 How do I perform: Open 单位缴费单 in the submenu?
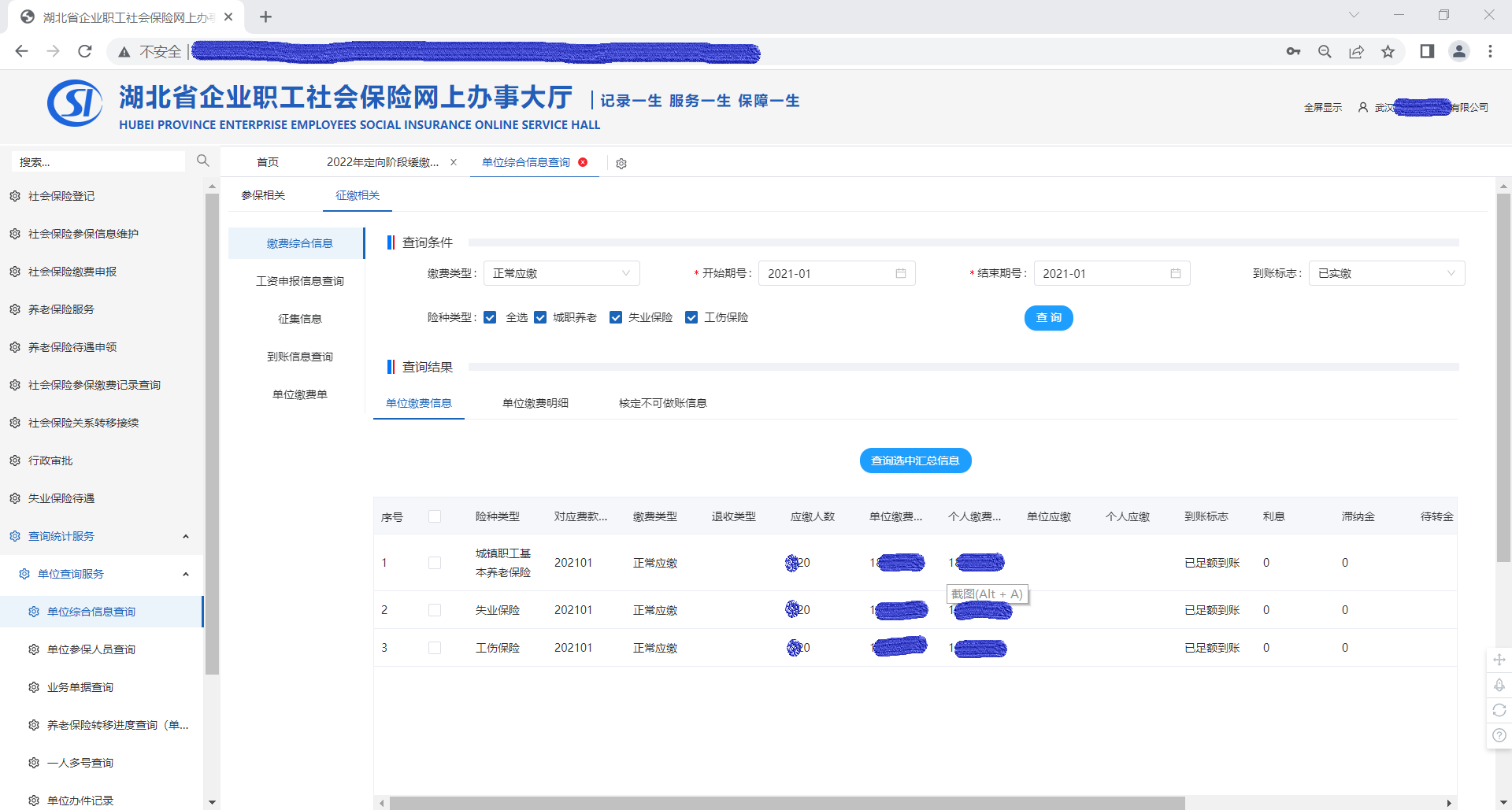300,394
